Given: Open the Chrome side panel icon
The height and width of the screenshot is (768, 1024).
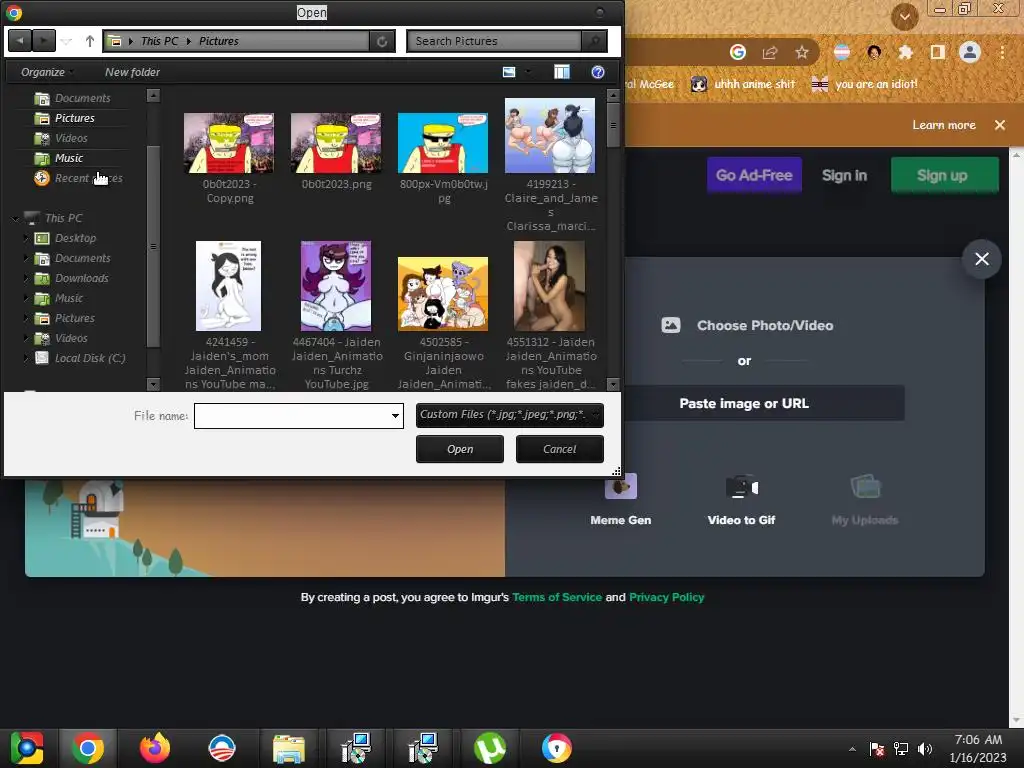Looking at the screenshot, I should coord(937,52).
